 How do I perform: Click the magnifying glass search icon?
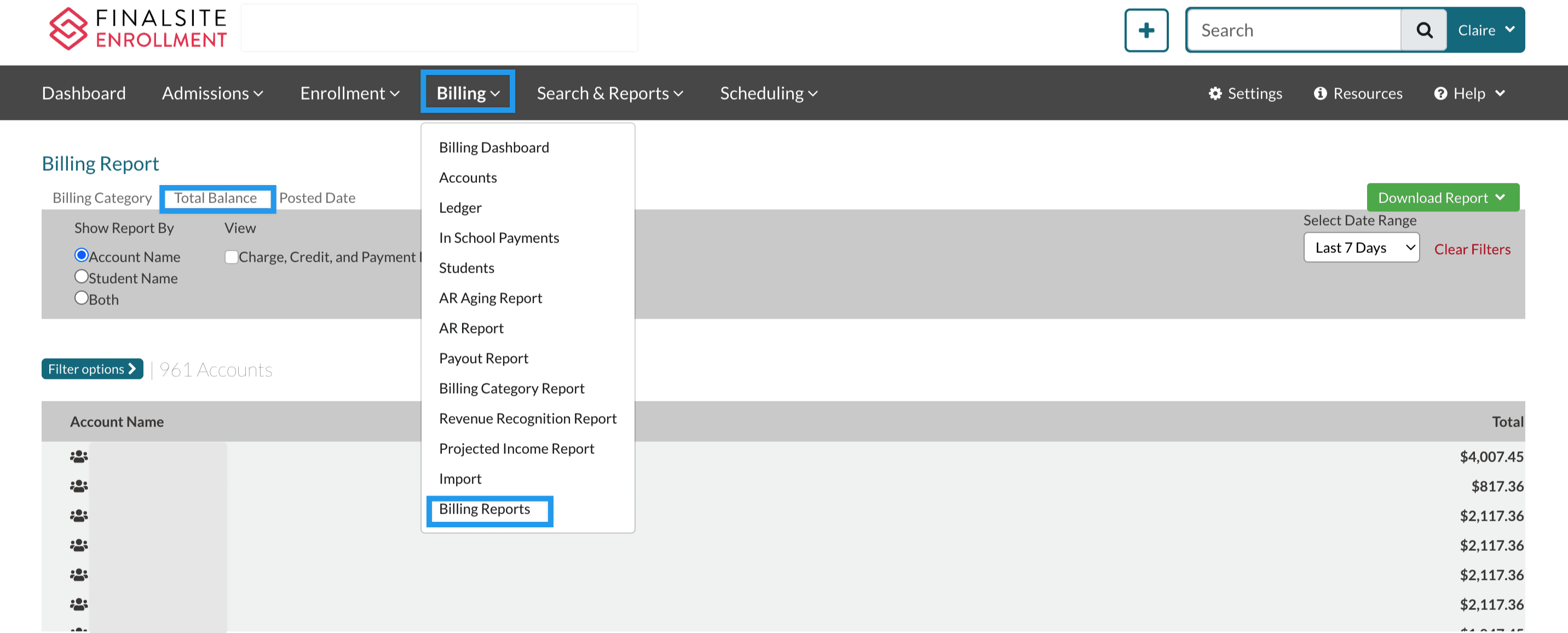click(1424, 31)
